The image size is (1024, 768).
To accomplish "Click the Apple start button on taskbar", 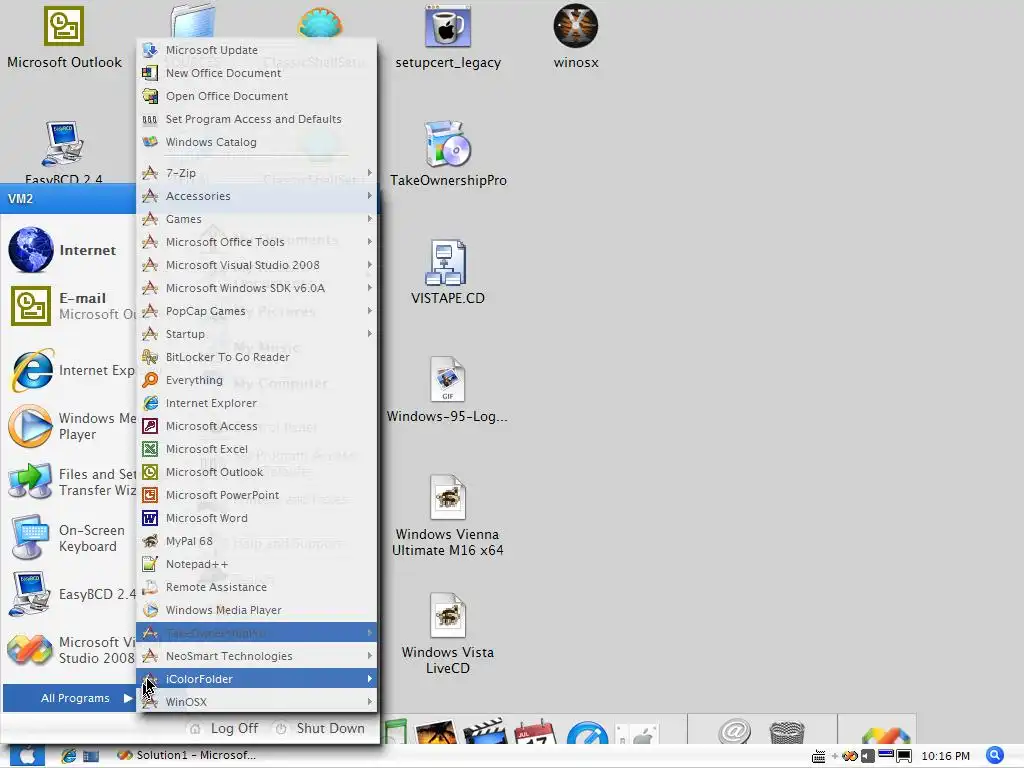I will 27,756.
